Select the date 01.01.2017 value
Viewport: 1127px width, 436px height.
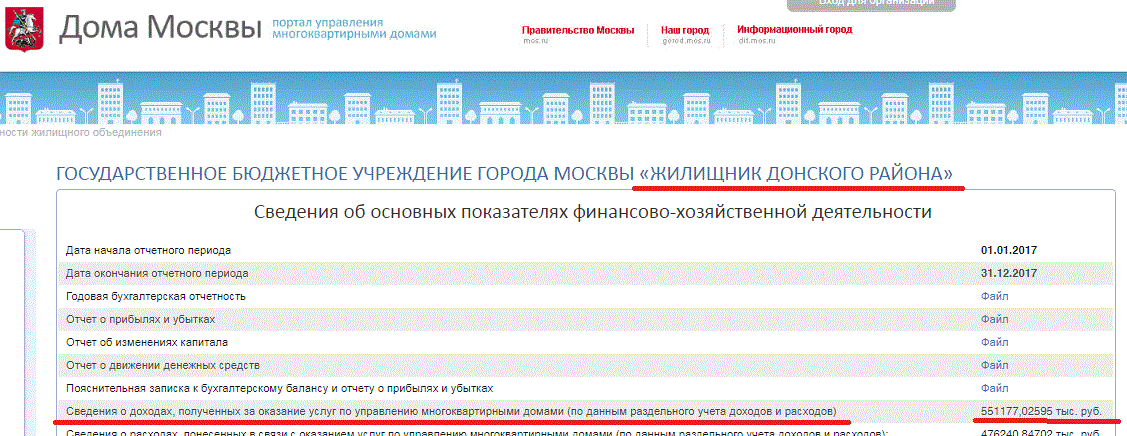[1009, 250]
